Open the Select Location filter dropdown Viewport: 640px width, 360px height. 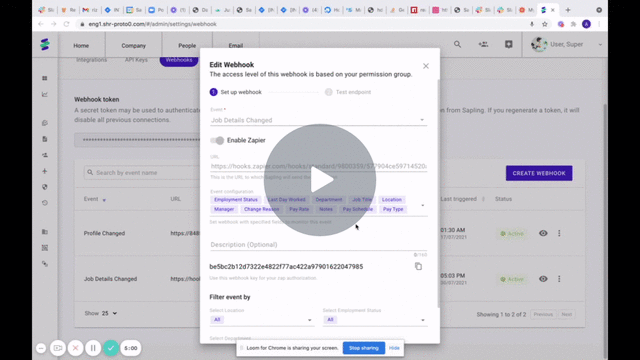[262, 320]
